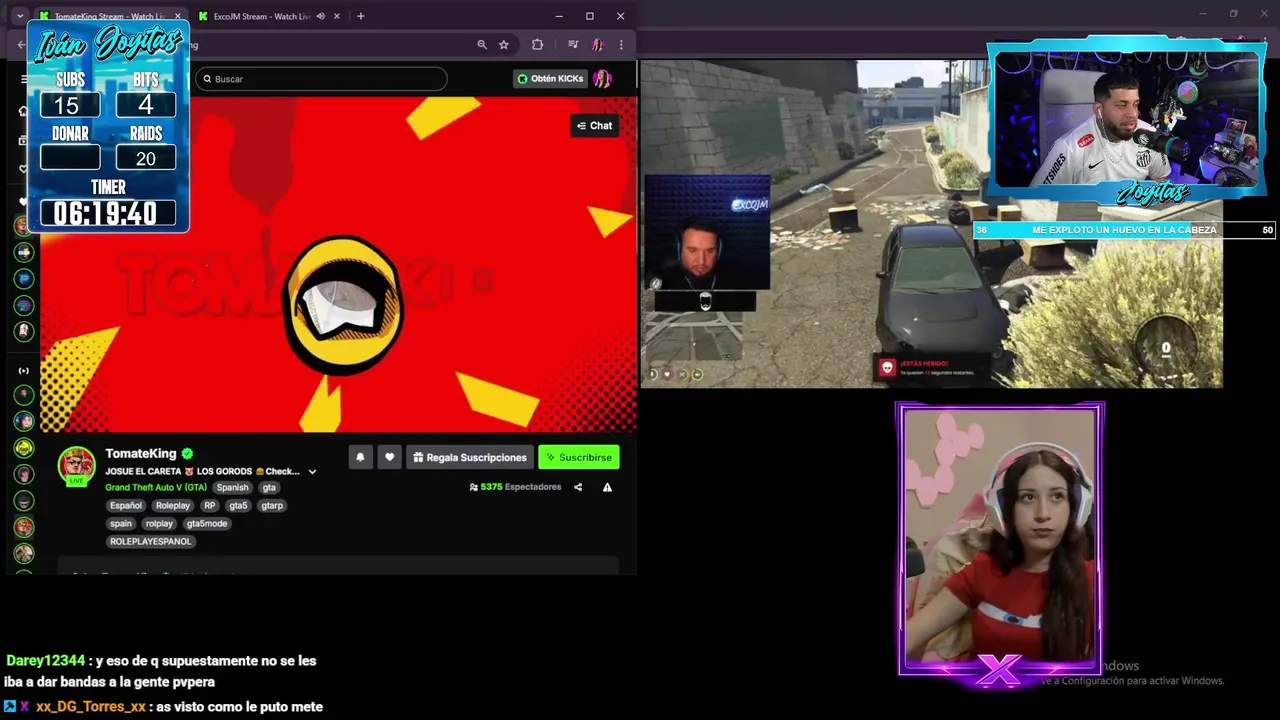Click the xx_DG_Torres_xx chat username
1280x720 pixels.
[91, 707]
